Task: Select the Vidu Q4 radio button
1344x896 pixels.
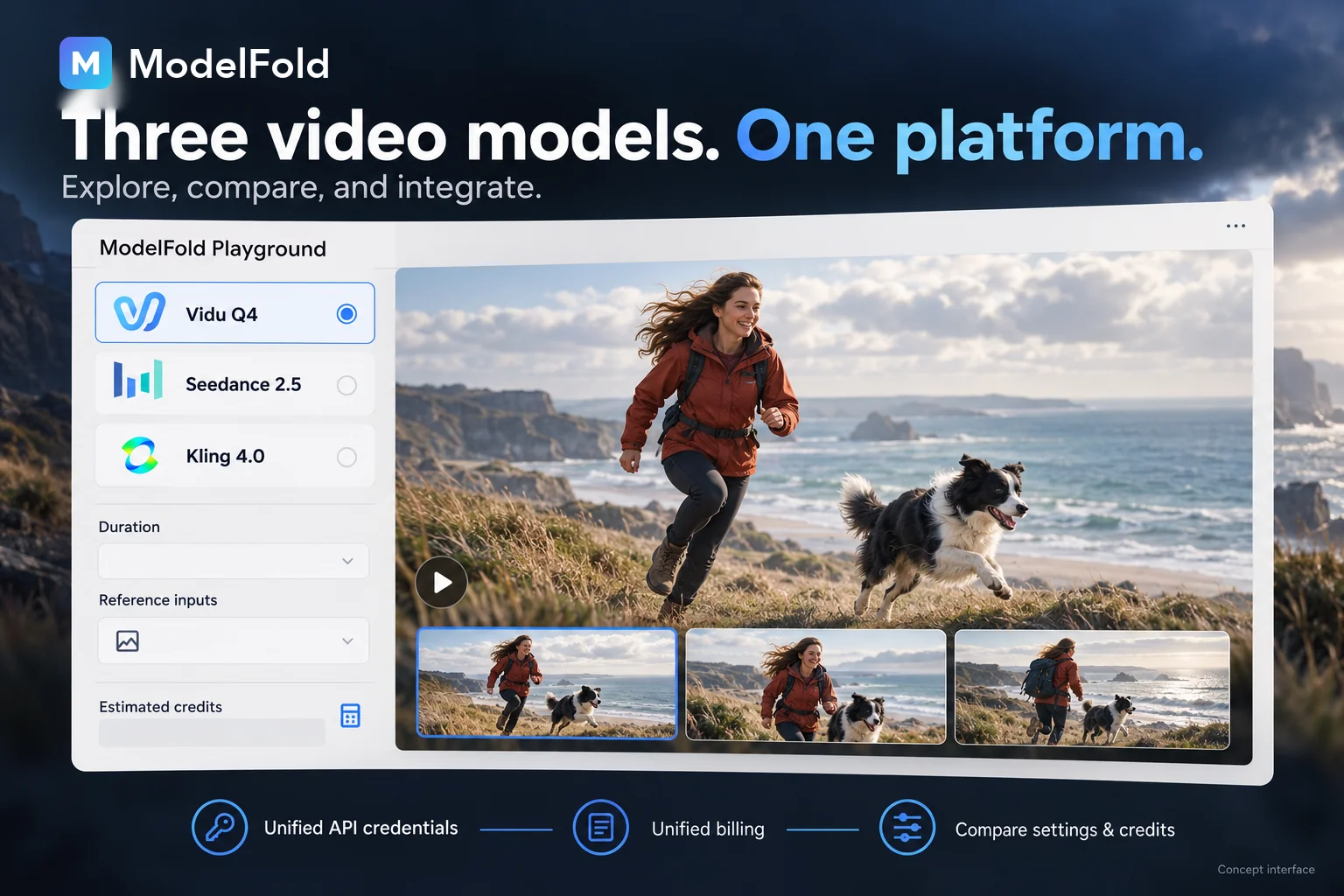Action: [x=346, y=313]
